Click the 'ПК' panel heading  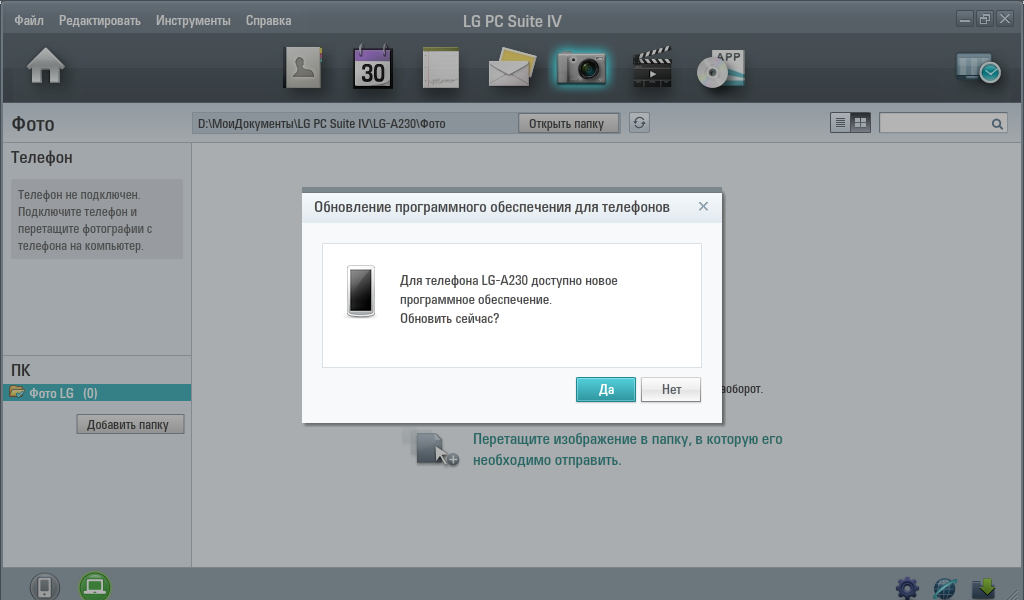point(21,370)
